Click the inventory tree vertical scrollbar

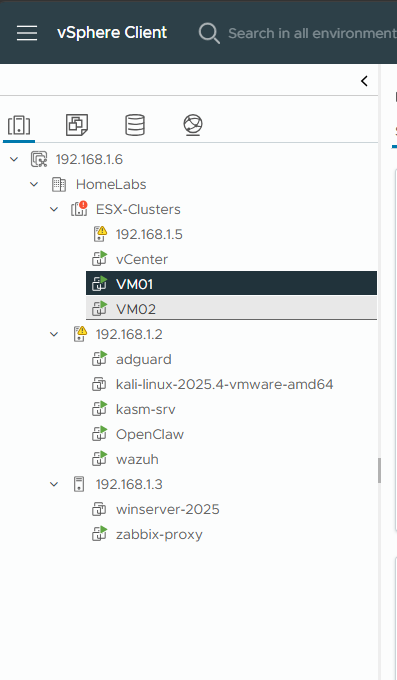pyautogui.click(x=379, y=471)
